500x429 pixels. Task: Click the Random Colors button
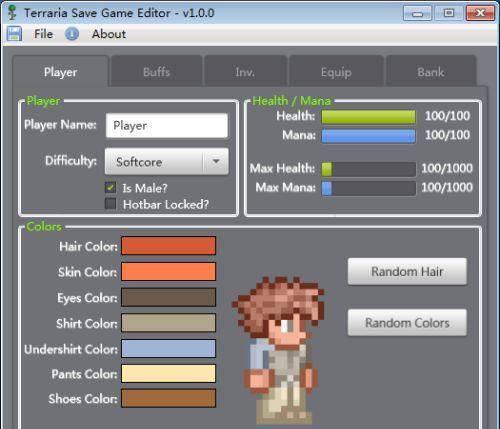click(407, 323)
